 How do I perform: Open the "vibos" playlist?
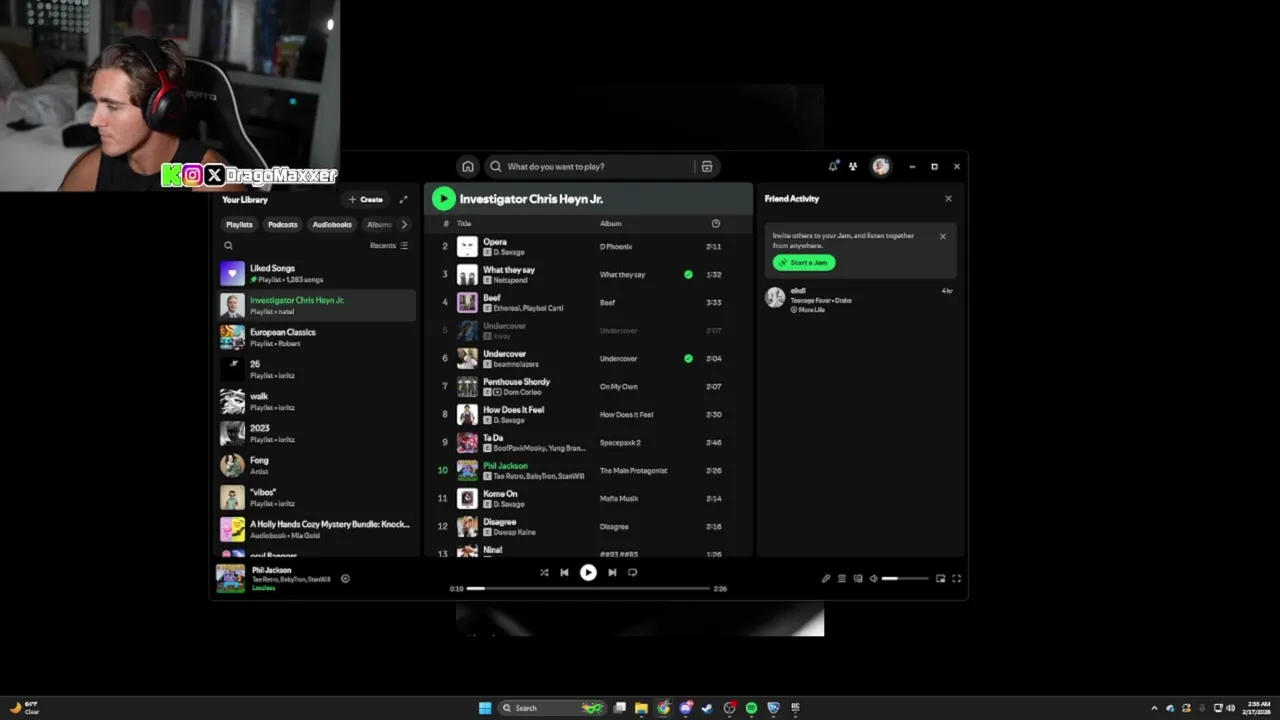[x=318, y=497]
